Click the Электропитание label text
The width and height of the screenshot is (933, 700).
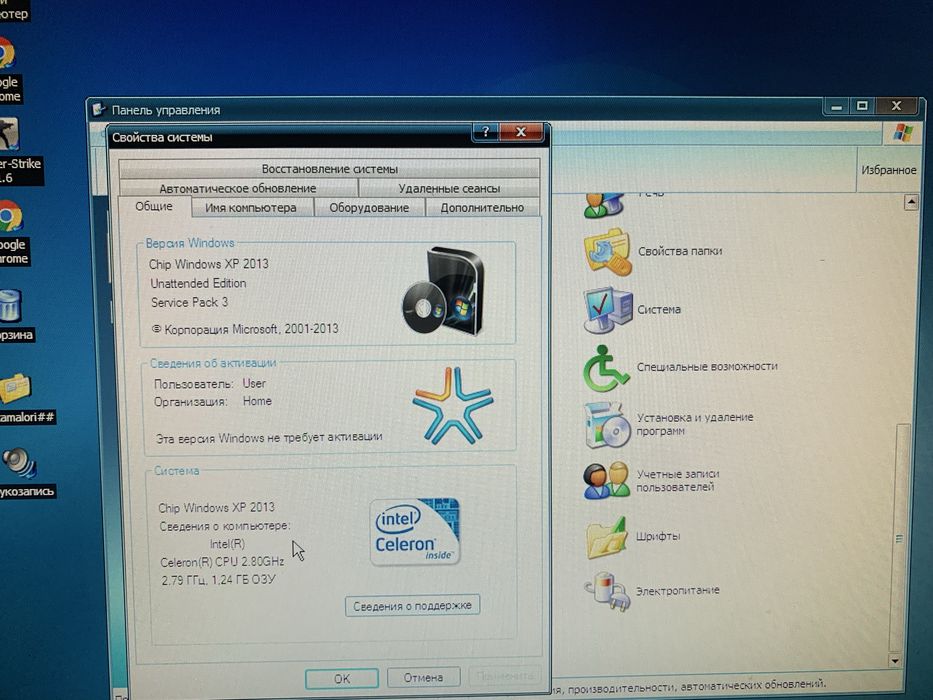click(678, 590)
